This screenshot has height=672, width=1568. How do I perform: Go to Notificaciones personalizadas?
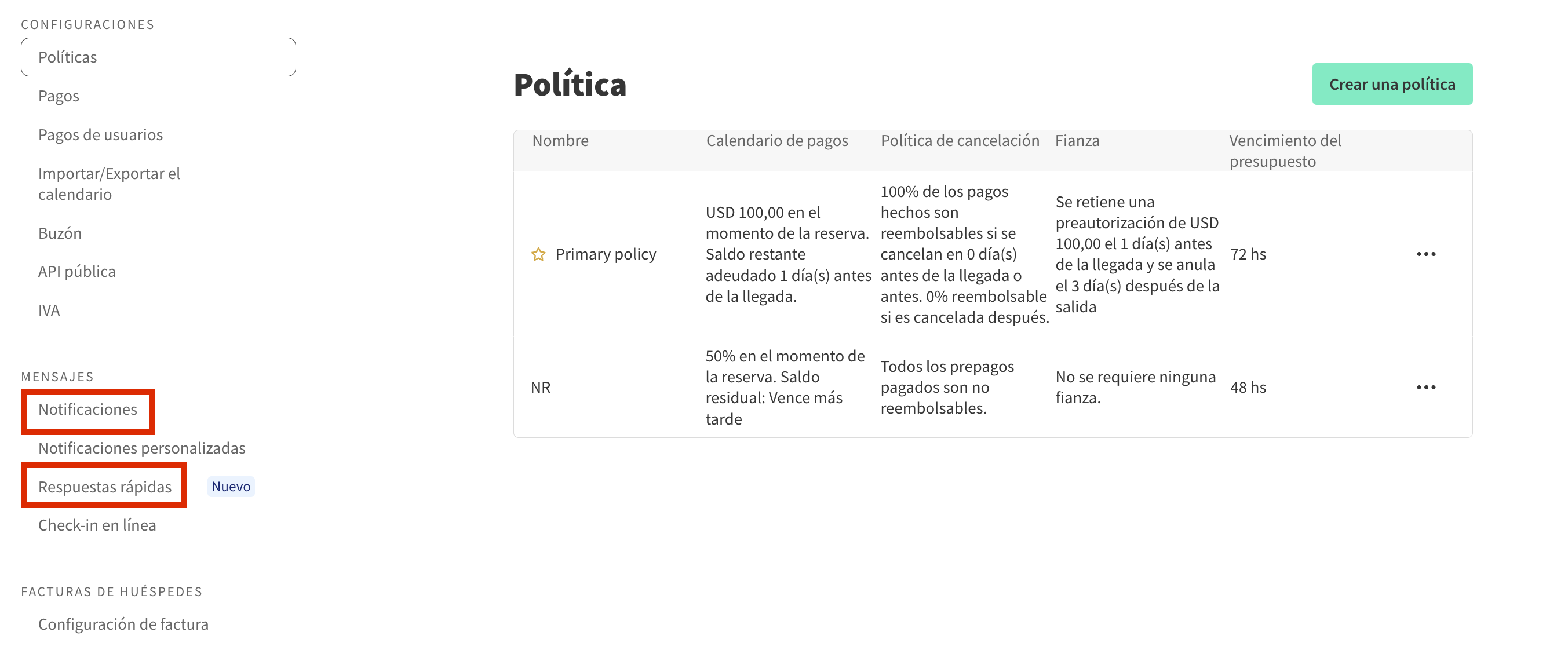(142, 448)
